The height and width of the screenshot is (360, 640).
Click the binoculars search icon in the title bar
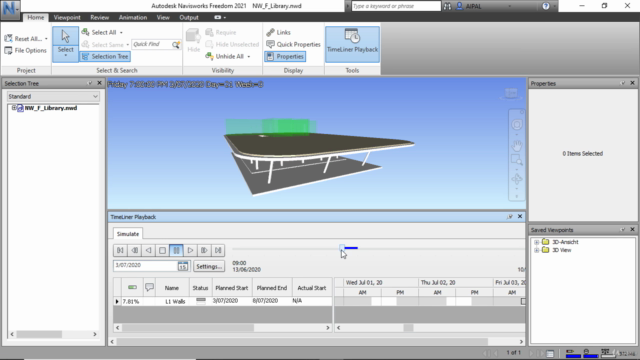[x=447, y=6]
